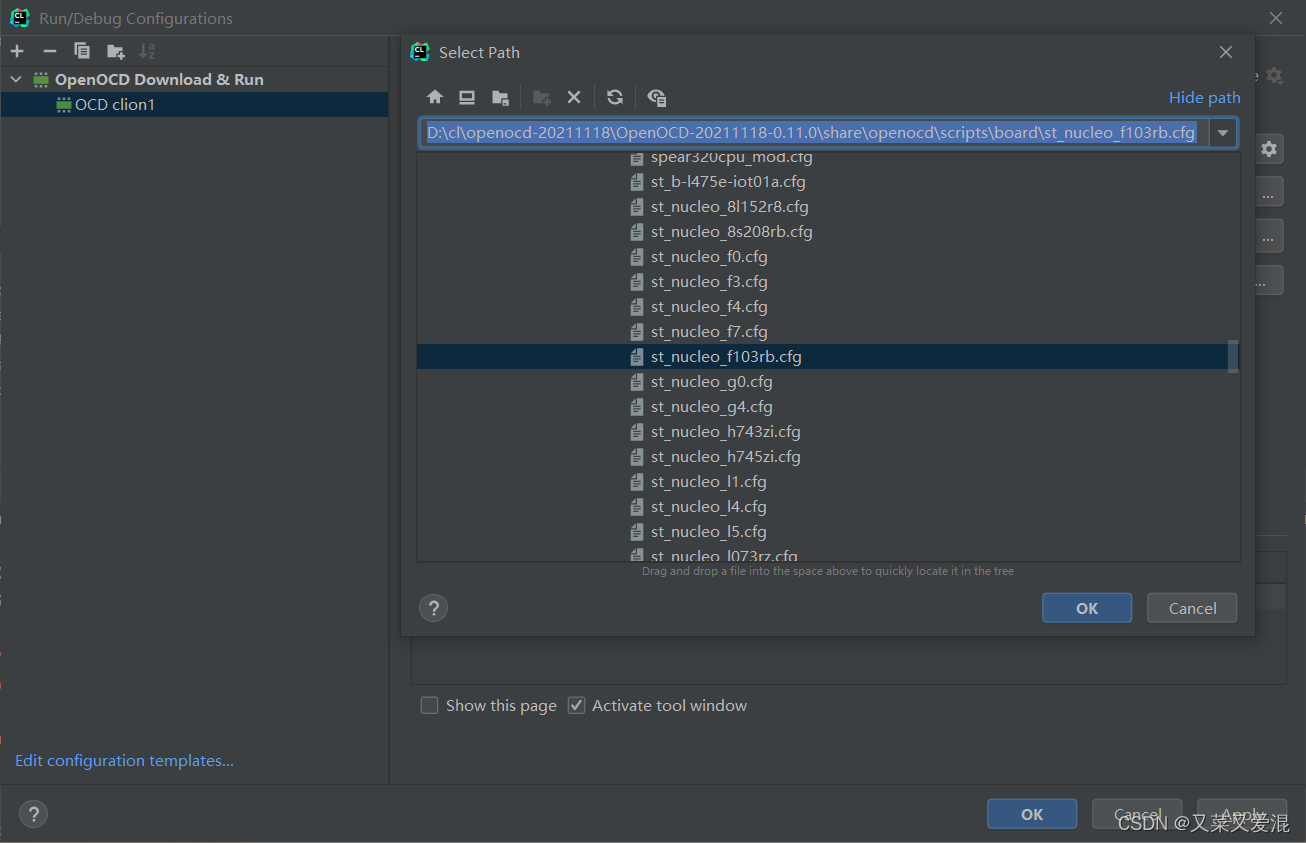This screenshot has width=1306, height=843.
Task: Sort configurations alphabetically
Action: 147,51
